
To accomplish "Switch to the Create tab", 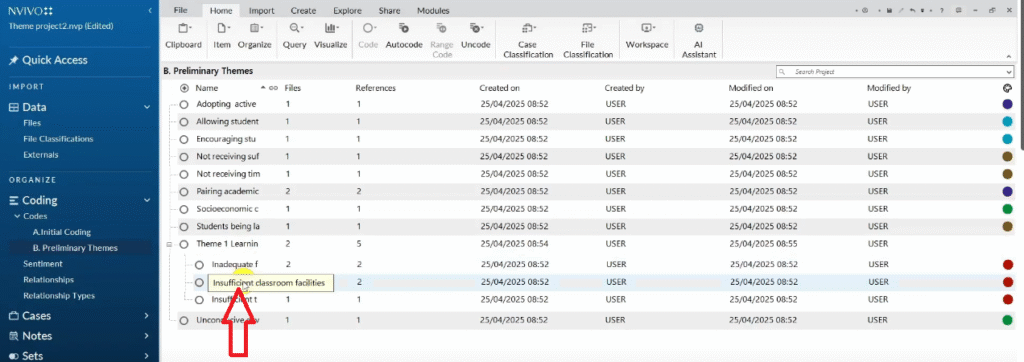I will 304,10.
